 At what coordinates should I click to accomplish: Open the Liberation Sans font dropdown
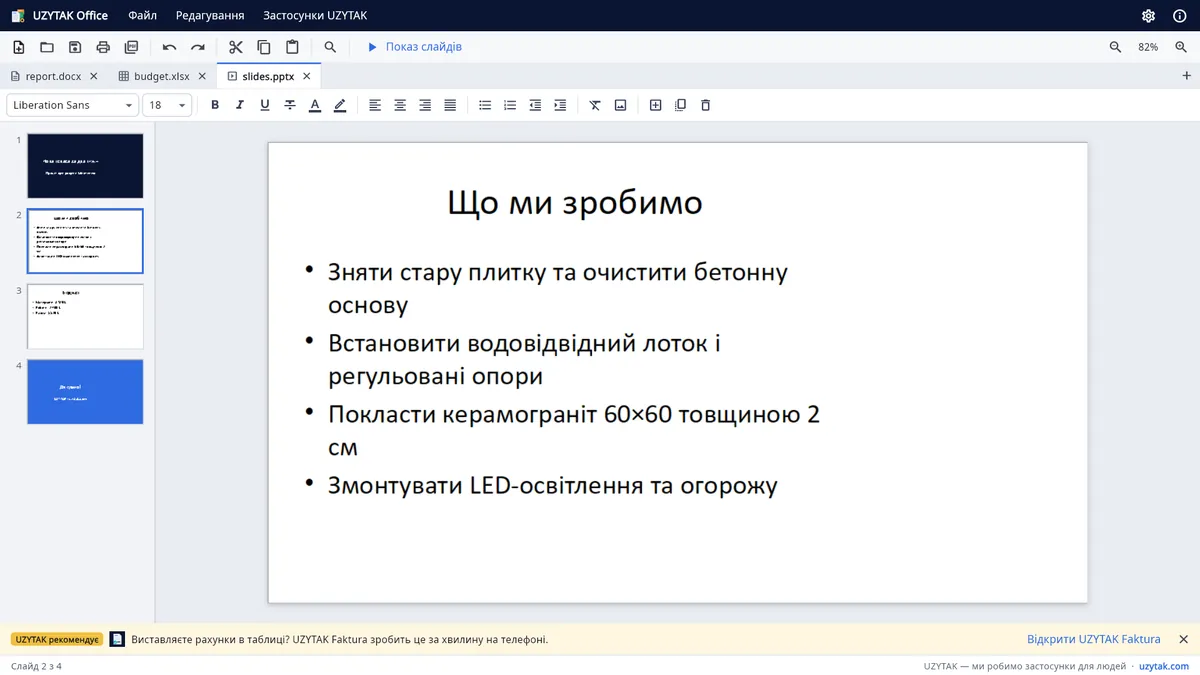click(72, 105)
